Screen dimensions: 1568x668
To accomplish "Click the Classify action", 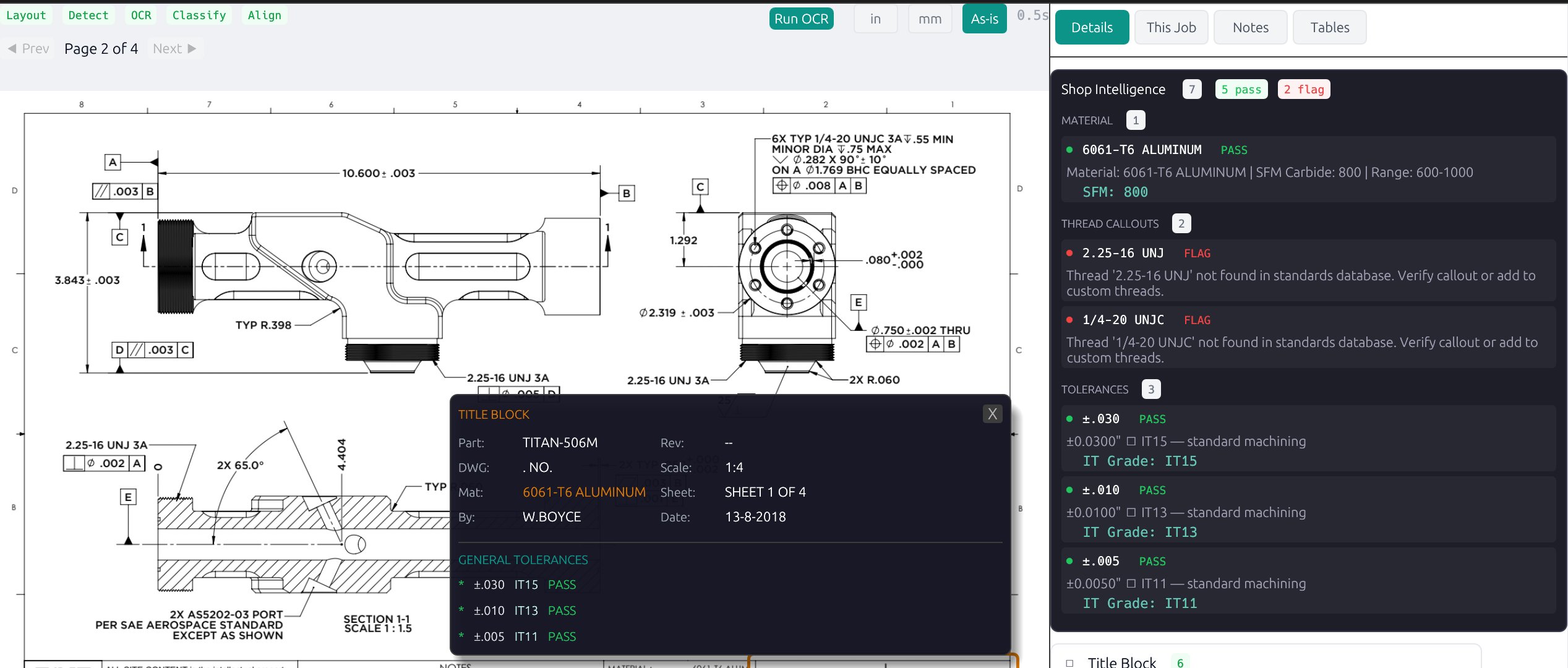I will [x=199, y=15].
